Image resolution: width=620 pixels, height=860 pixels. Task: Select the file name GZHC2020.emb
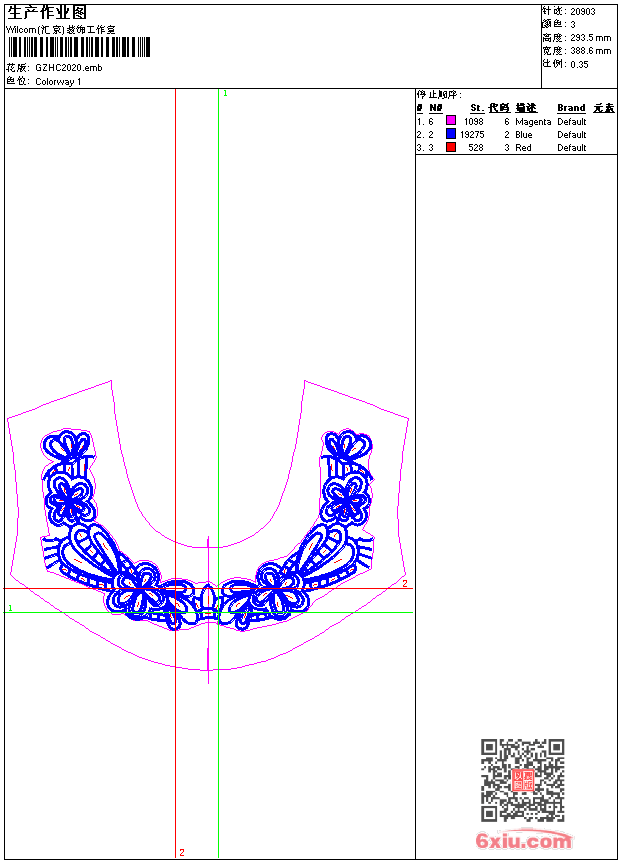[69, 67]
